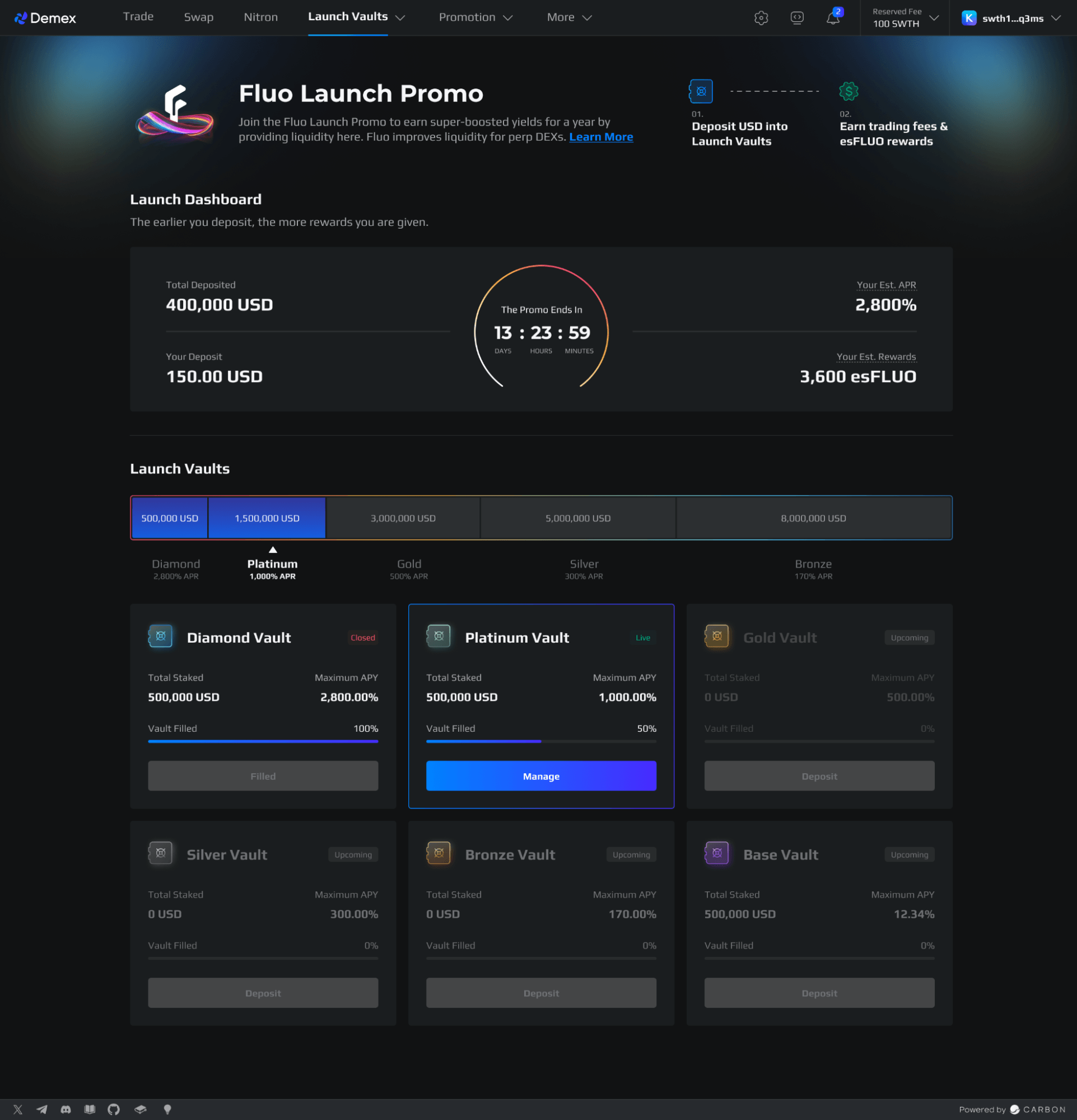Click the Platinum Vault filled progress bar
The width and height of the screenshot is (1077, 1120).
coord(541,741)
